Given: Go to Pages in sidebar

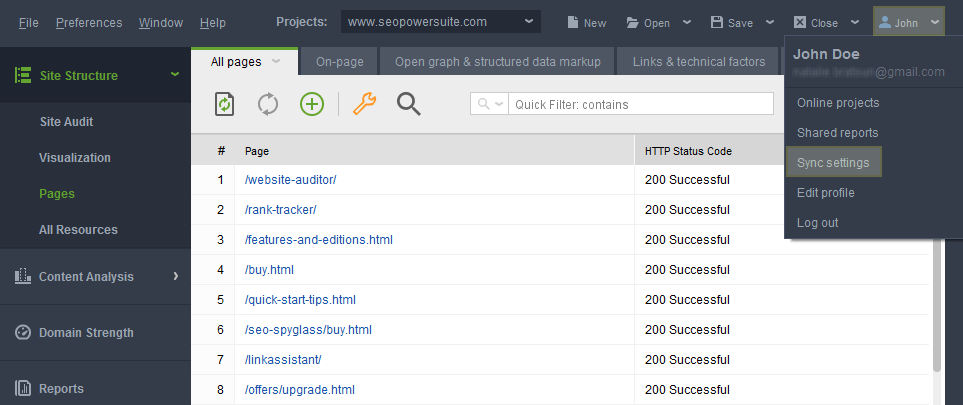Looking at the screenshot, I should click(x=57, y=194).
